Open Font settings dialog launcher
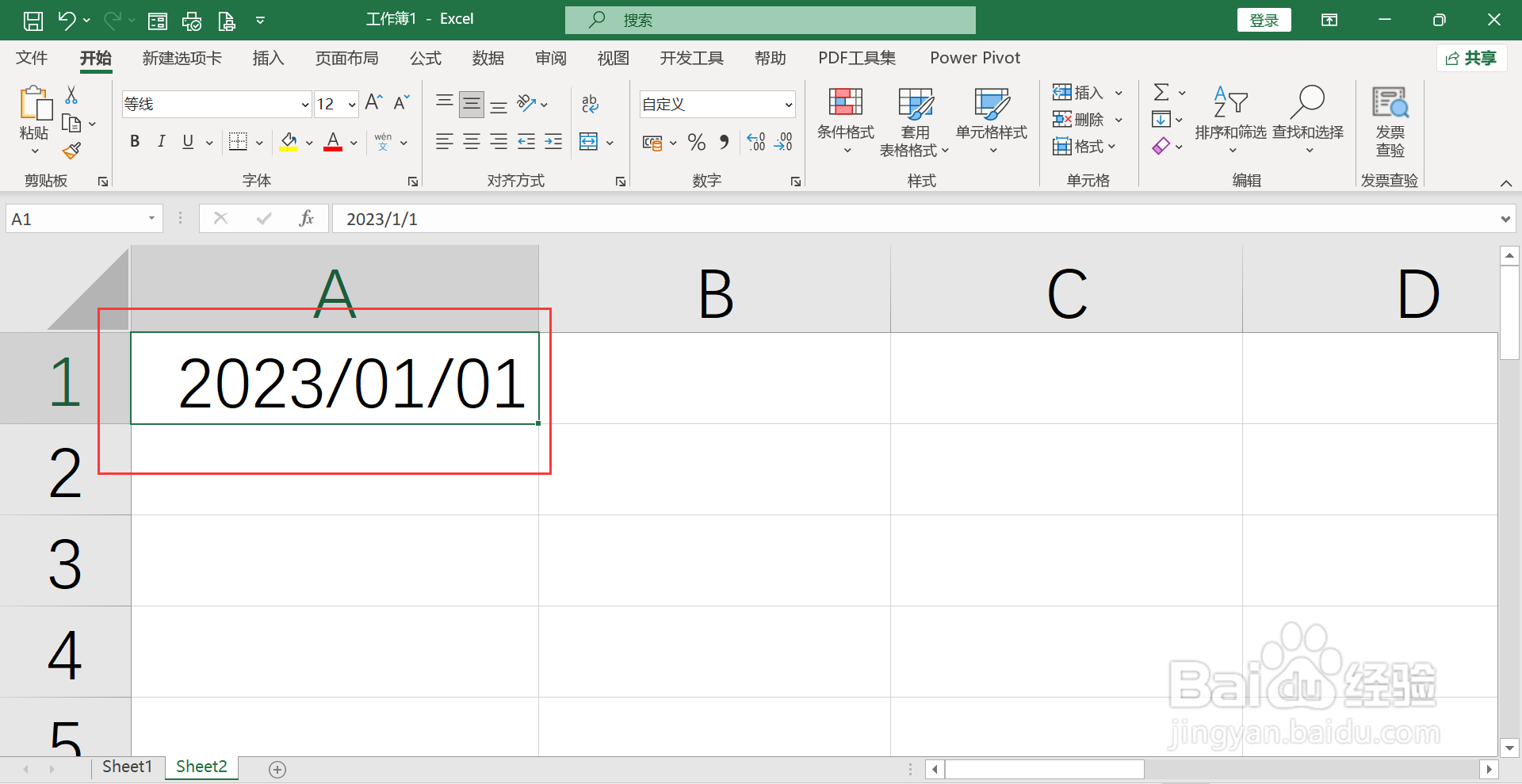1522x784 pixels. [x=413, y=182]
